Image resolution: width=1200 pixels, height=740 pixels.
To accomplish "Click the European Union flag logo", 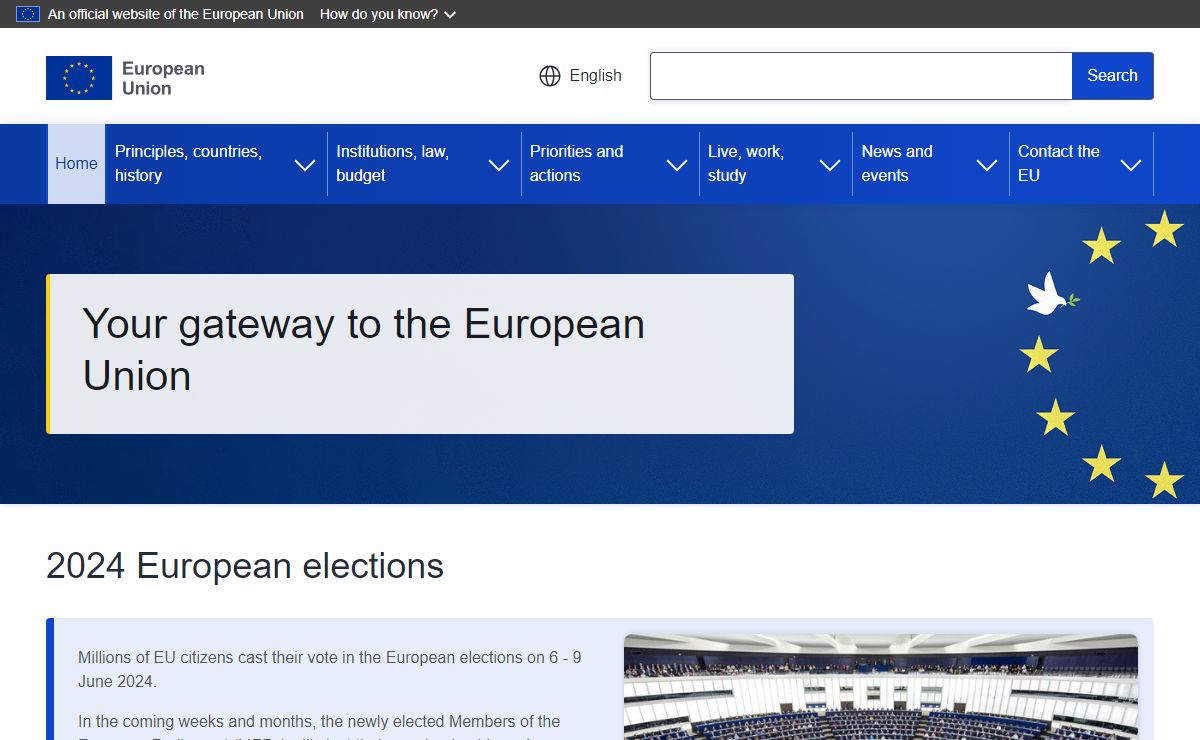I will [79, 78].
